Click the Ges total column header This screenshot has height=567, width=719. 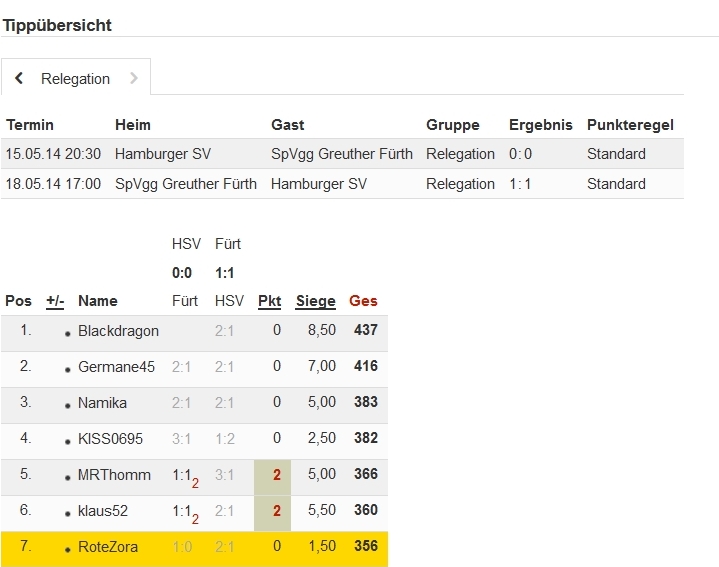363,301
